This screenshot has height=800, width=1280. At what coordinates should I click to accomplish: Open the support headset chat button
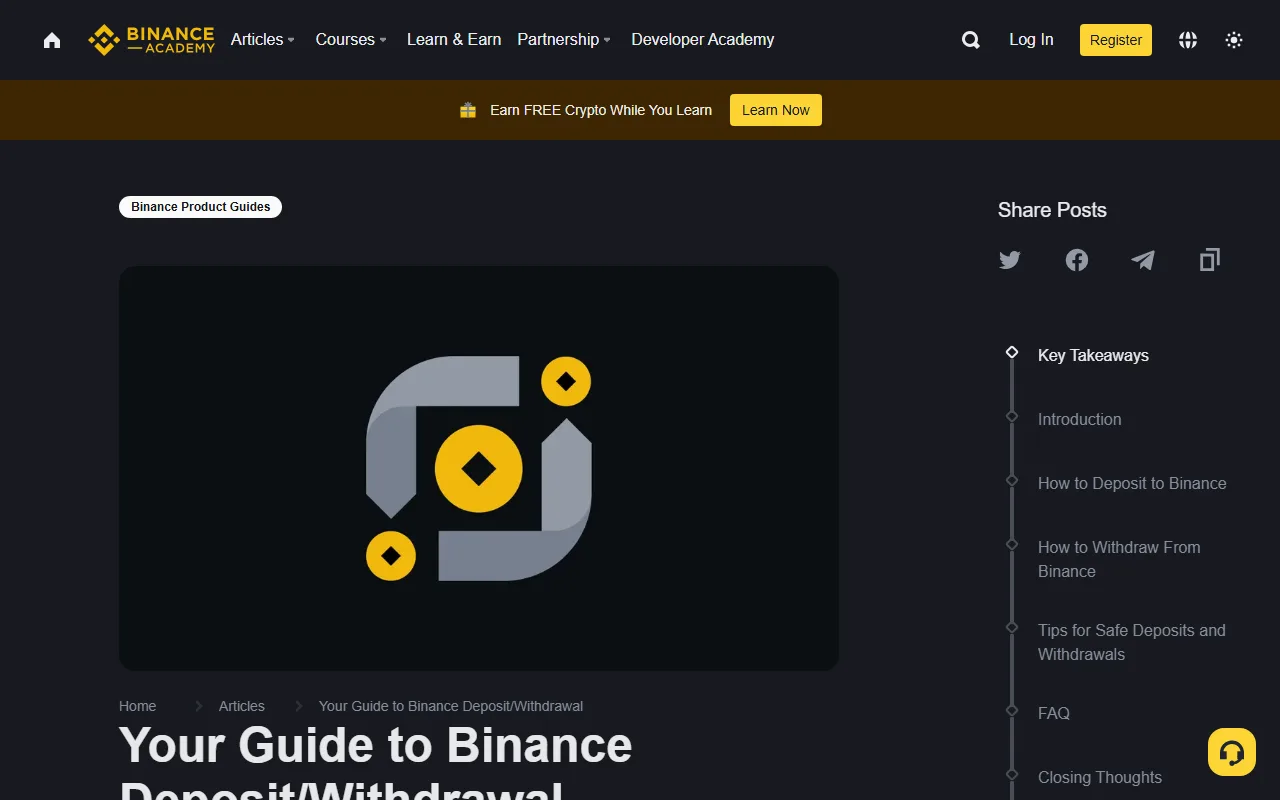(1232, 752)
